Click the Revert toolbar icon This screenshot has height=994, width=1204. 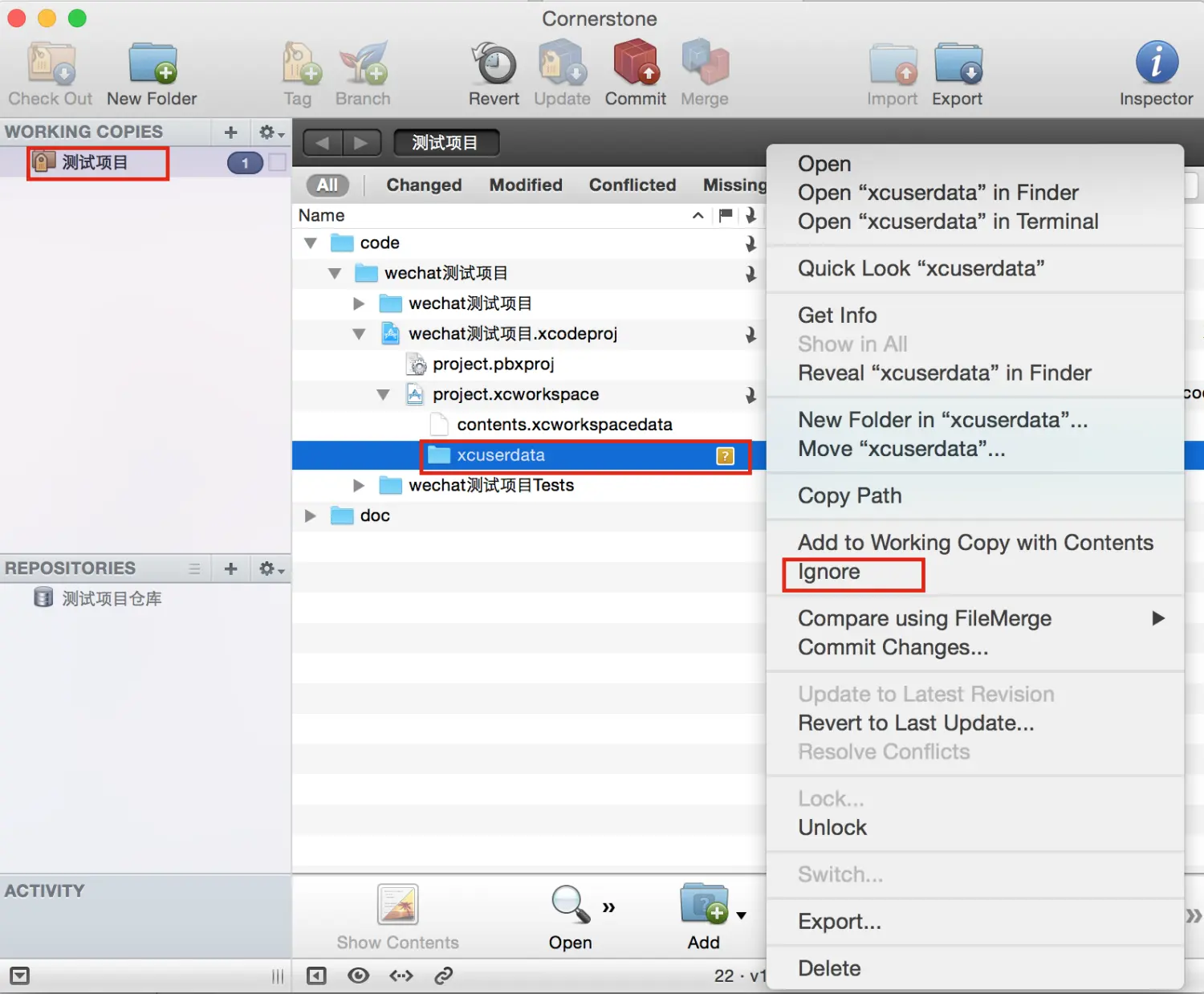click(494, 63)
